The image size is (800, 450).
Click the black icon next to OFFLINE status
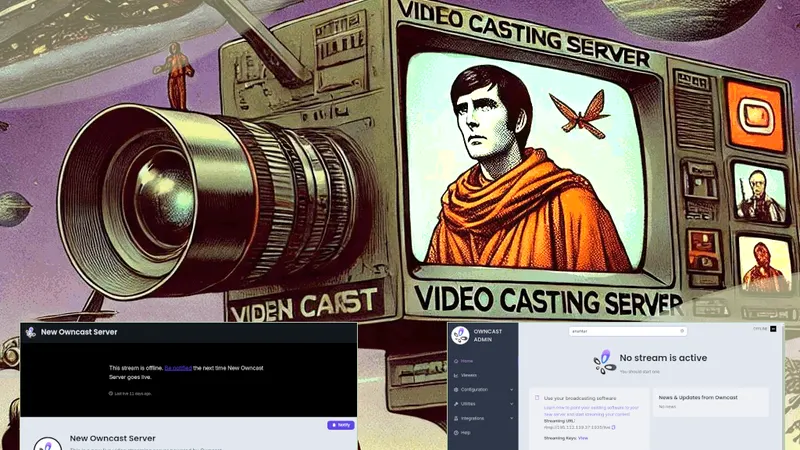(x=773, y=329)
